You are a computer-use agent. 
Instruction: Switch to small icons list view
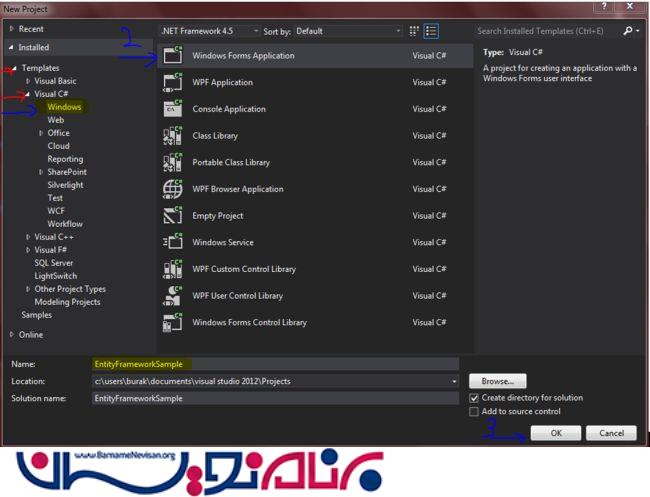pyautogui.click(x=415, y=32)
